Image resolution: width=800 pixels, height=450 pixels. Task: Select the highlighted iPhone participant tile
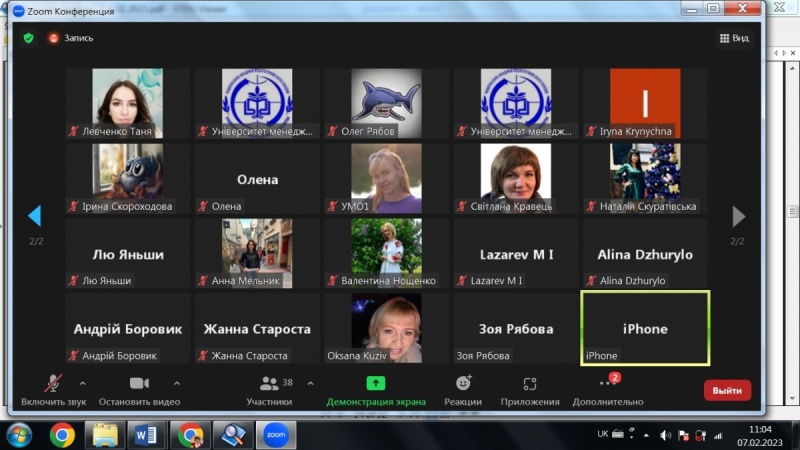(x=645, y=328)
